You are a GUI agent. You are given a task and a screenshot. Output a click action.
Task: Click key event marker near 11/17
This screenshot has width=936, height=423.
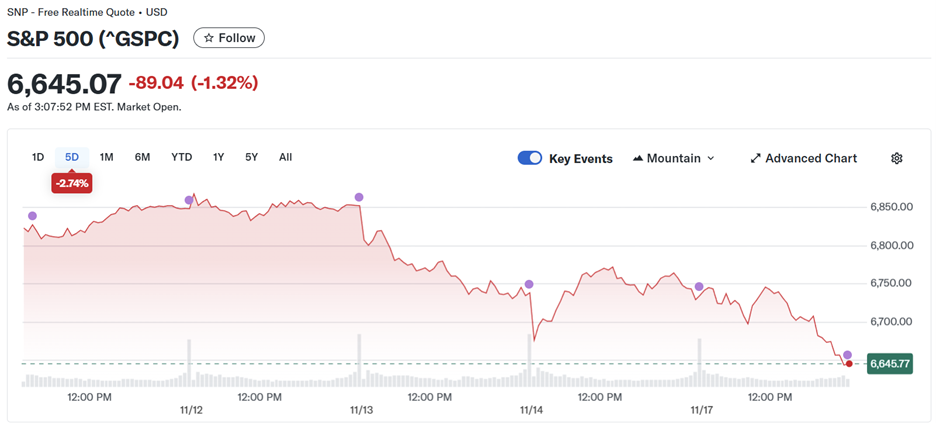pos(699,287)
